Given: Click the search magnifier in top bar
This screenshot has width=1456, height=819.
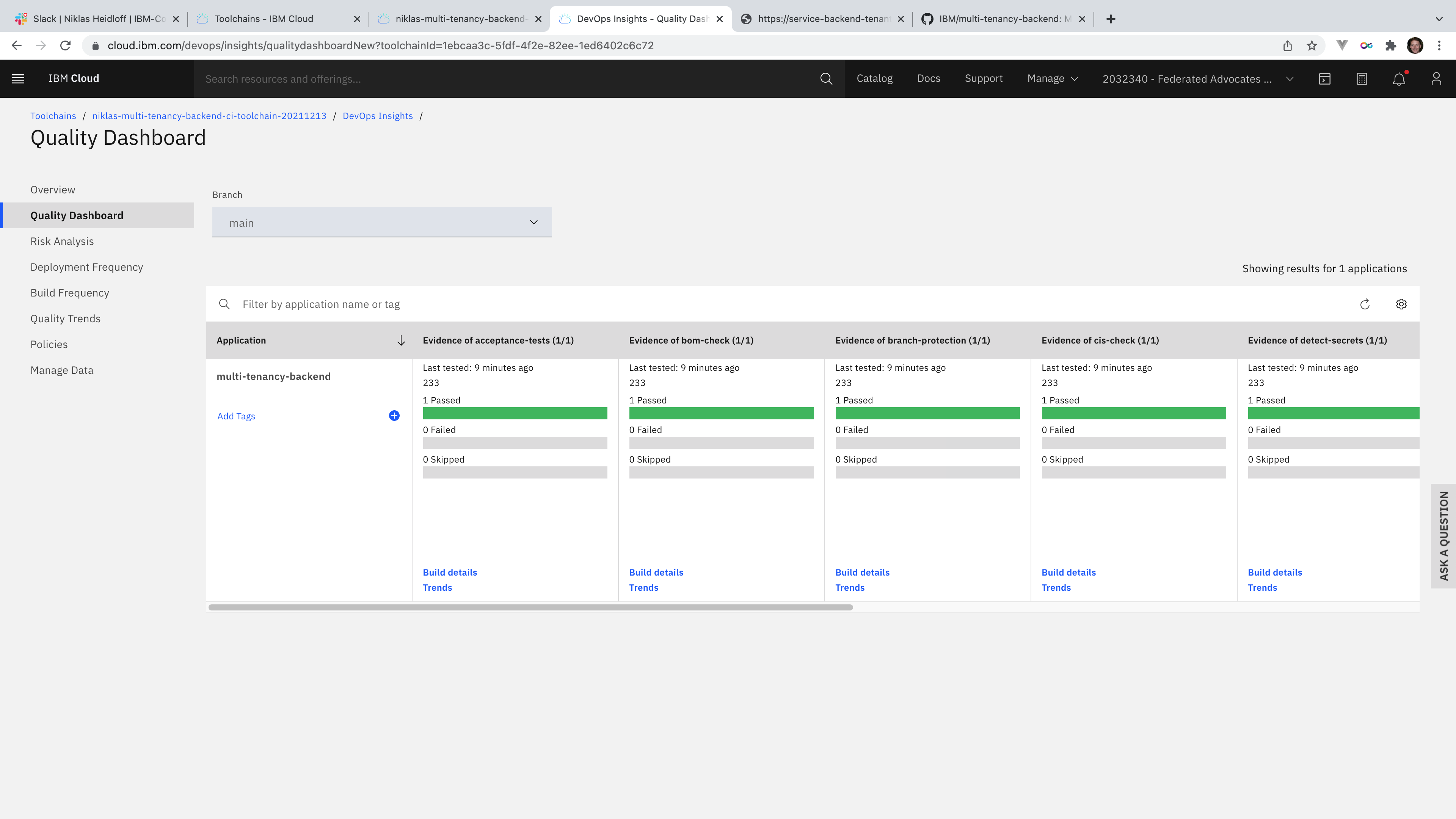Looking at the screenshot, I should [826, 78].
